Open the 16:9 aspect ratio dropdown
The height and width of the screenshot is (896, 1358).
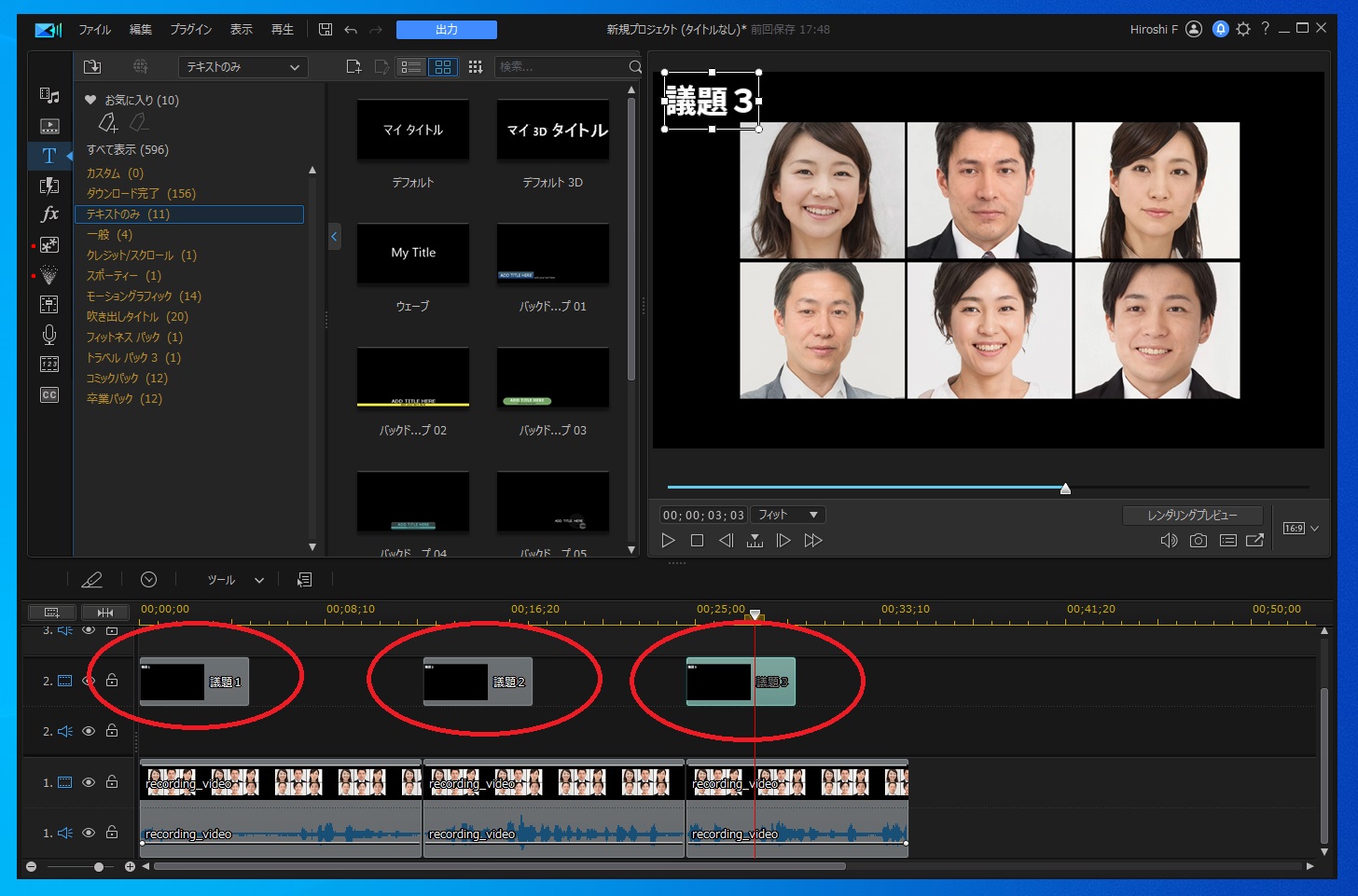tap(1300, 529)
